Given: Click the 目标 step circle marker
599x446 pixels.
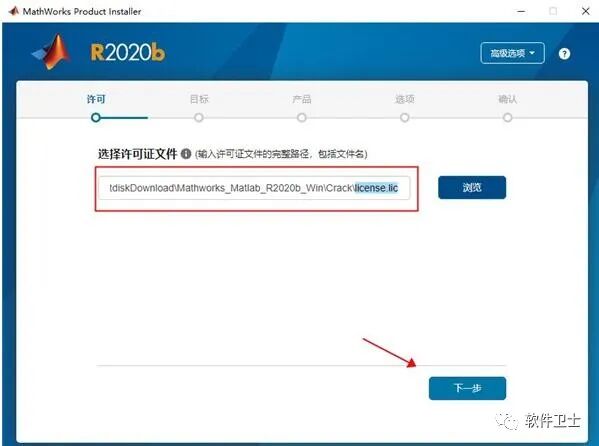Looking at the screenshot, I should (x=199, y=117).
